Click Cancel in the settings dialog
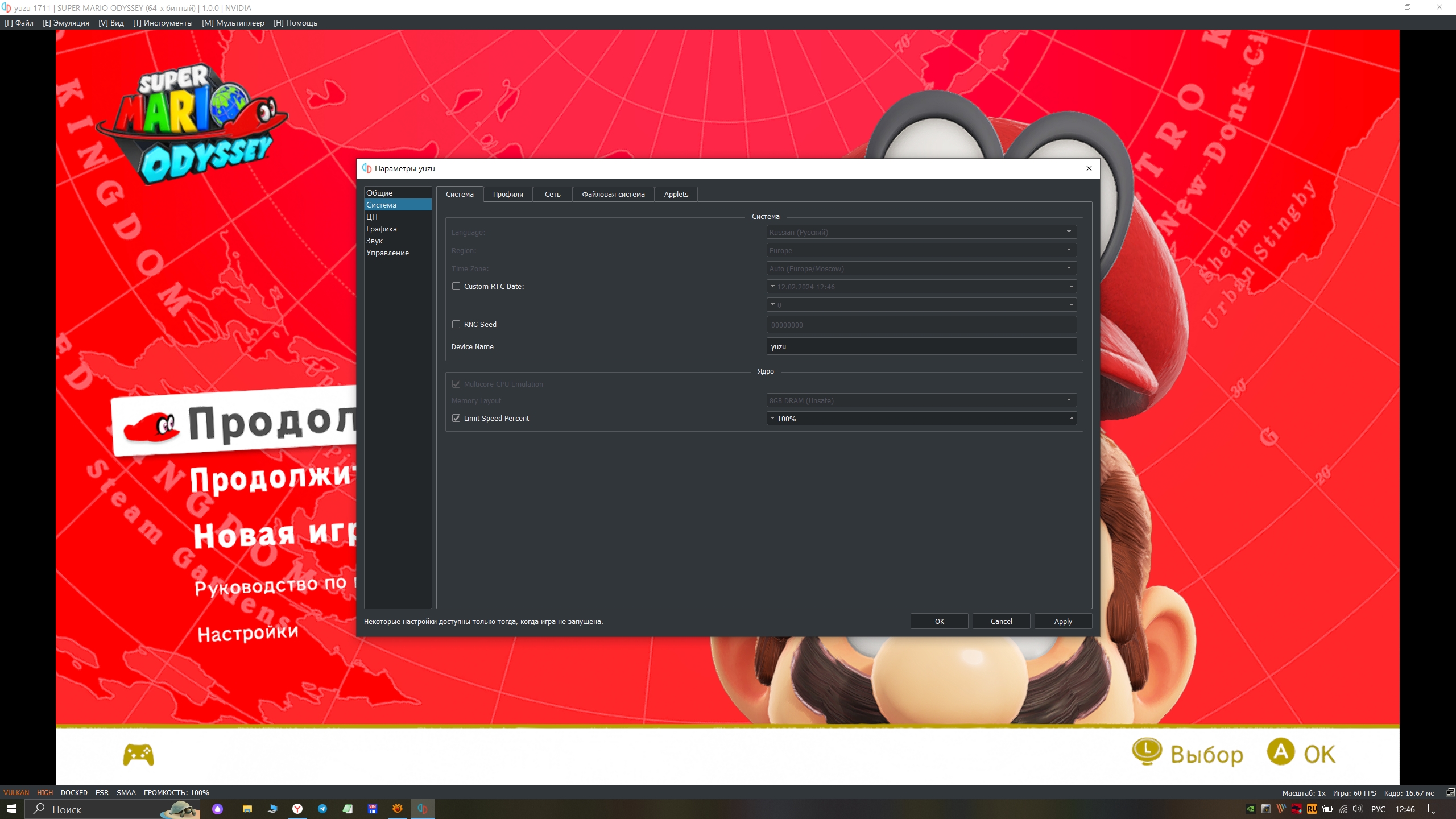 (1001, 621)
